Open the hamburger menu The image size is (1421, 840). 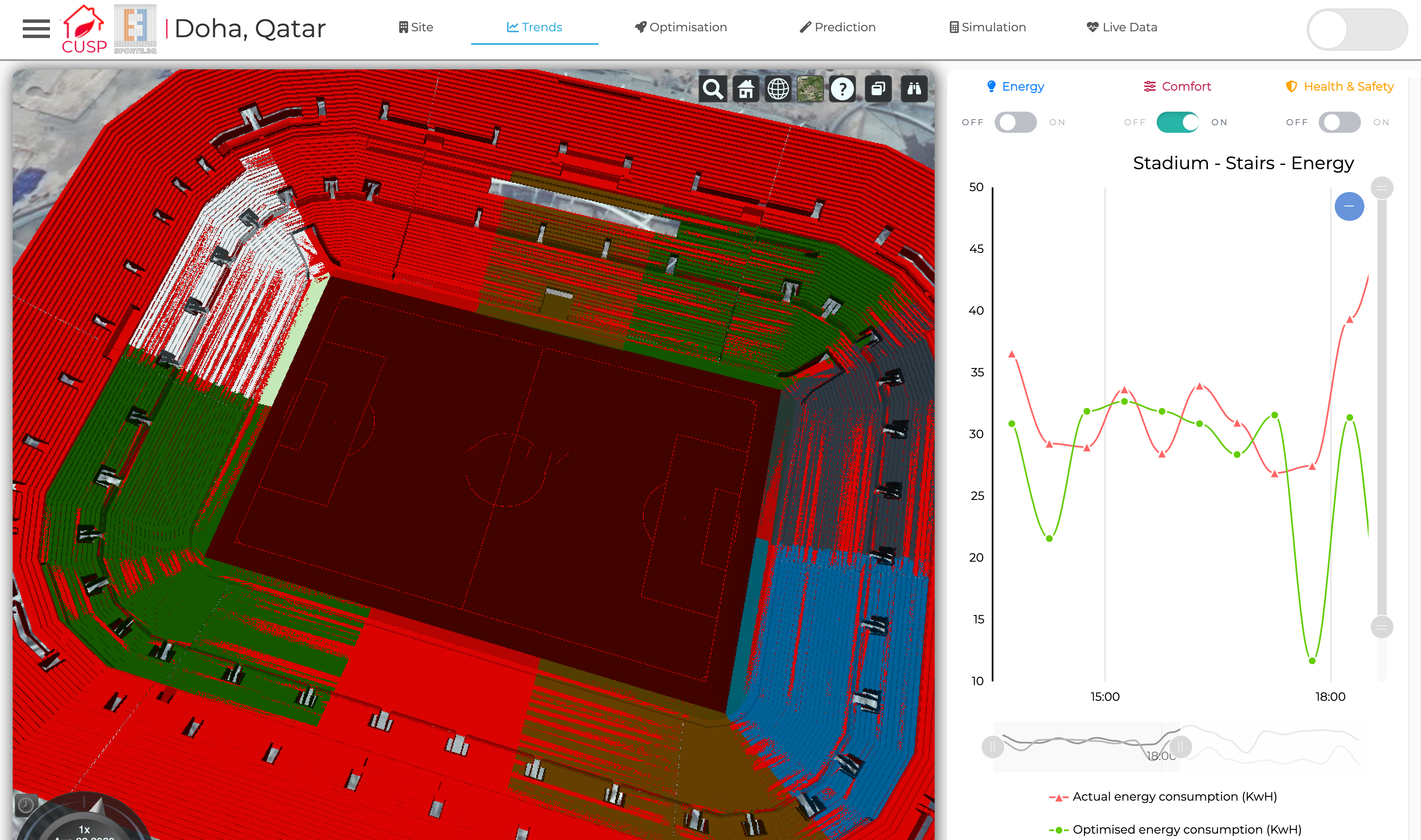[36, 28]
